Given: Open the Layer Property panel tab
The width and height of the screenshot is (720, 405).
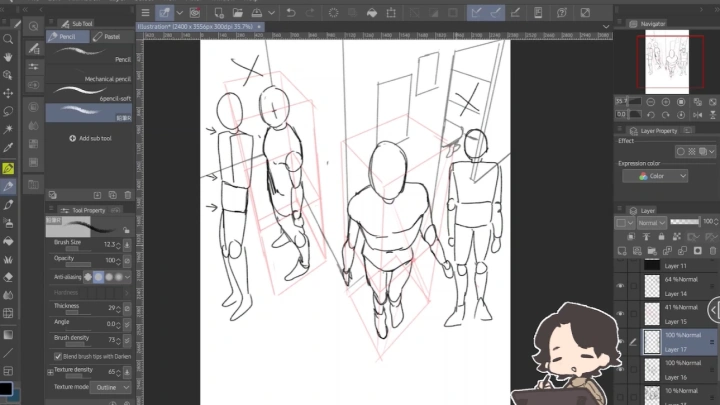Looking at the screenshot, I should [654, 131].
